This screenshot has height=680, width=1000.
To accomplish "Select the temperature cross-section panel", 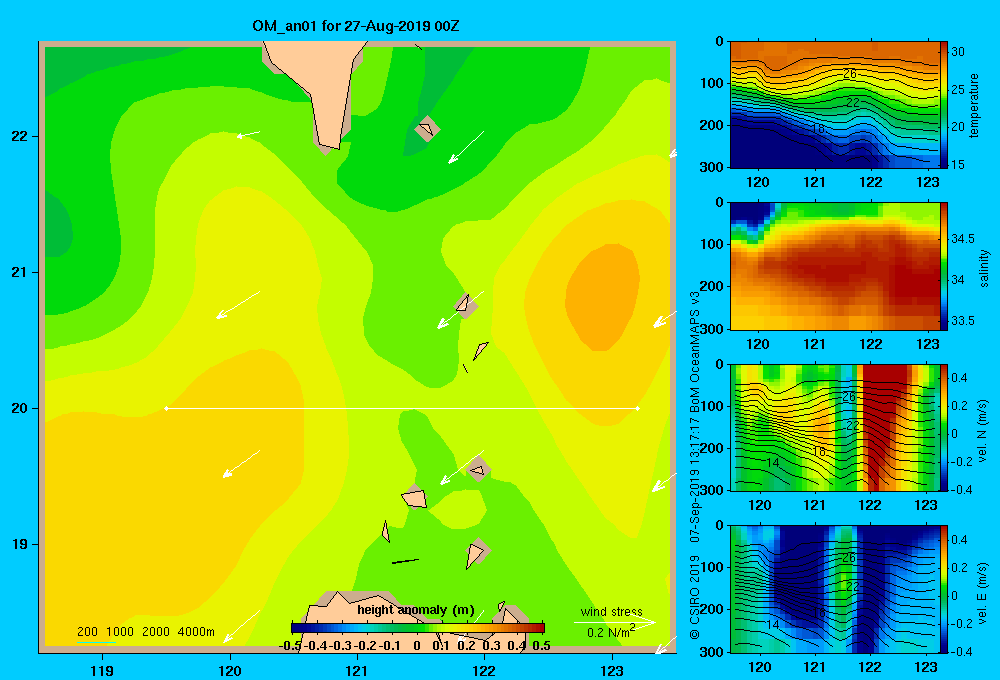I will pos(834,105).
